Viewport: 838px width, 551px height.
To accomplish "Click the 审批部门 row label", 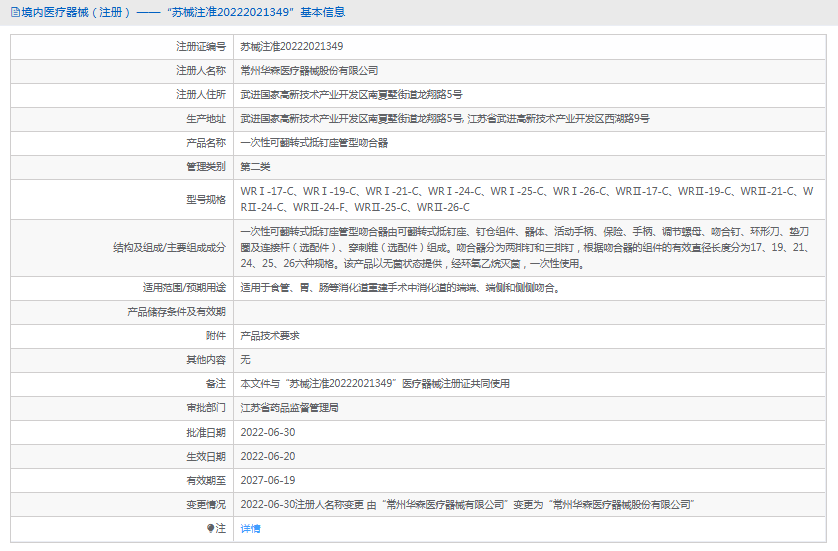I will tap(206, 408).
